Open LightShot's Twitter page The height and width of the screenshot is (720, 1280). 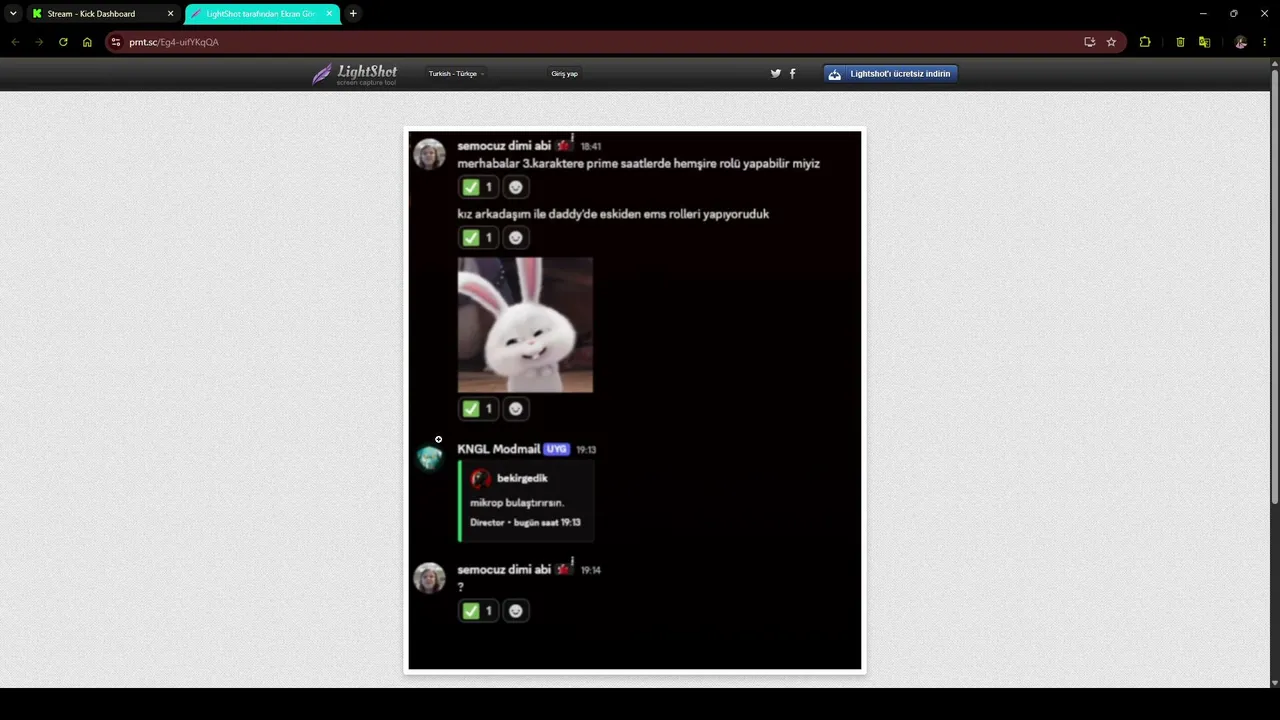pyautogui.click(x=775, y=74)
